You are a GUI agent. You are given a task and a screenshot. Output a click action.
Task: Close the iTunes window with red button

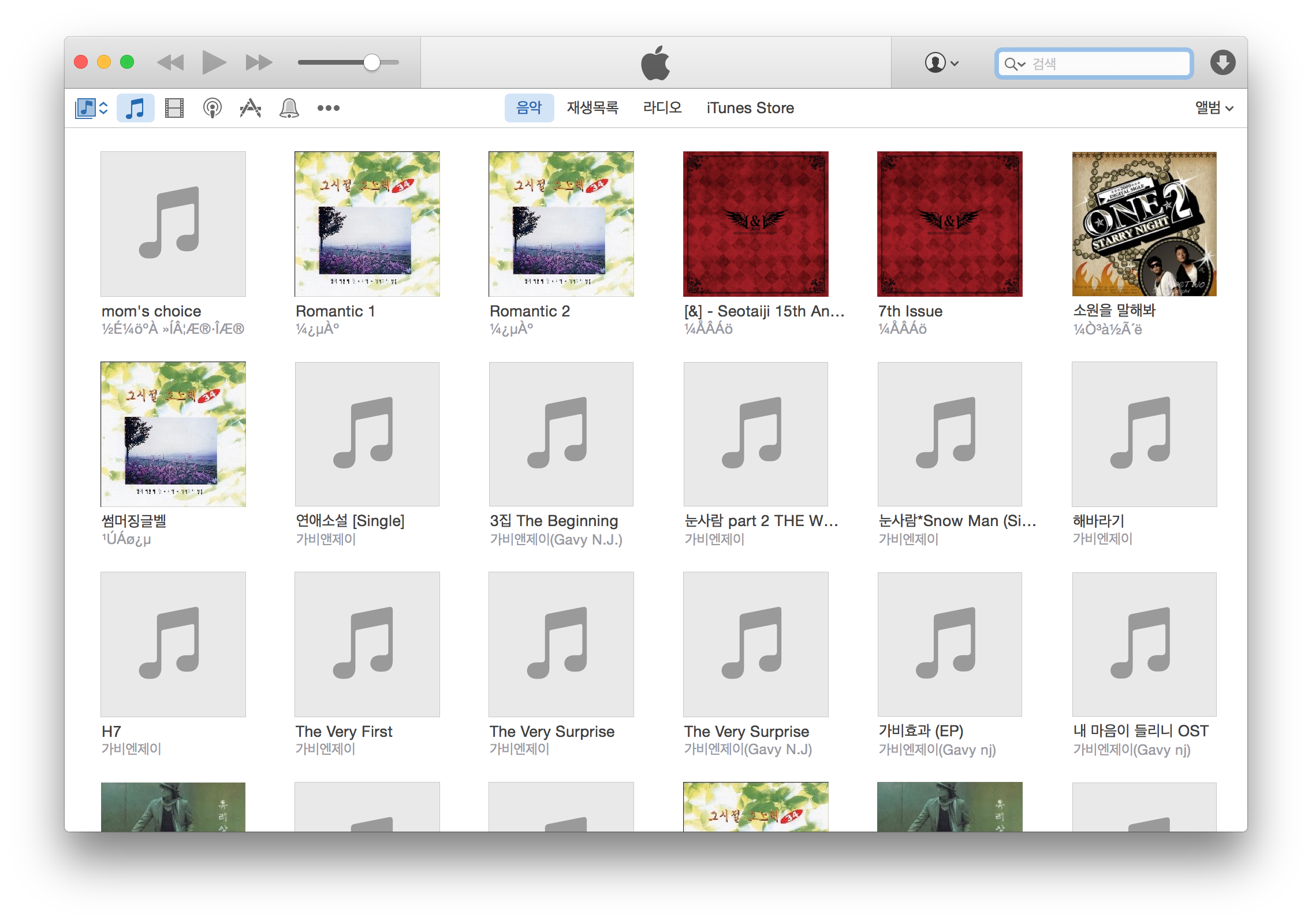(x=81, y=62)
